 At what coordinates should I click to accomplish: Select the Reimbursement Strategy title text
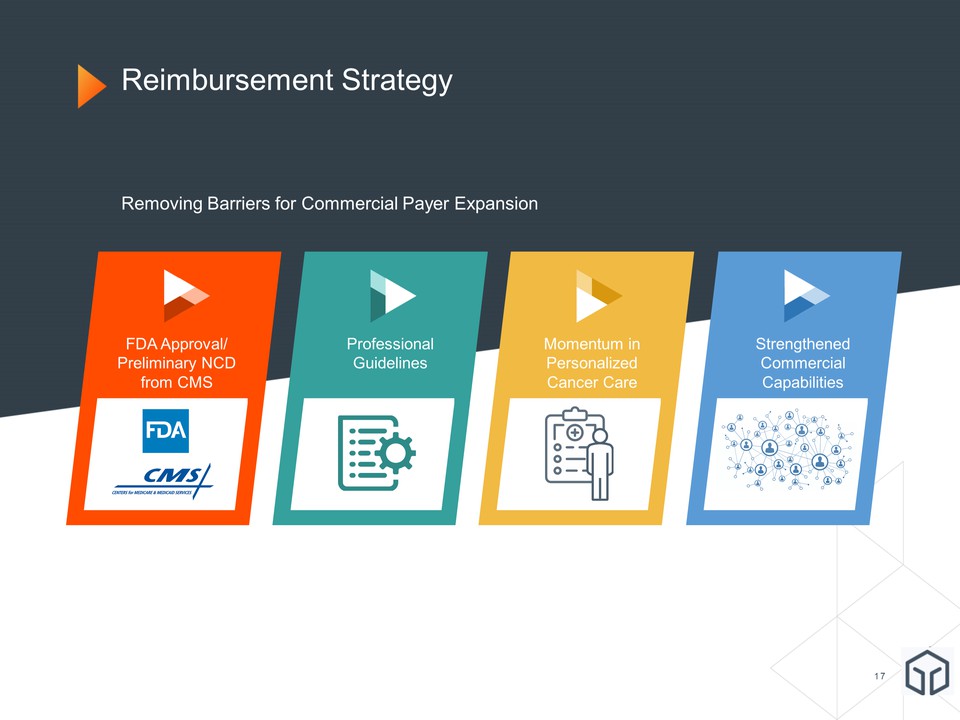(286, 80)
